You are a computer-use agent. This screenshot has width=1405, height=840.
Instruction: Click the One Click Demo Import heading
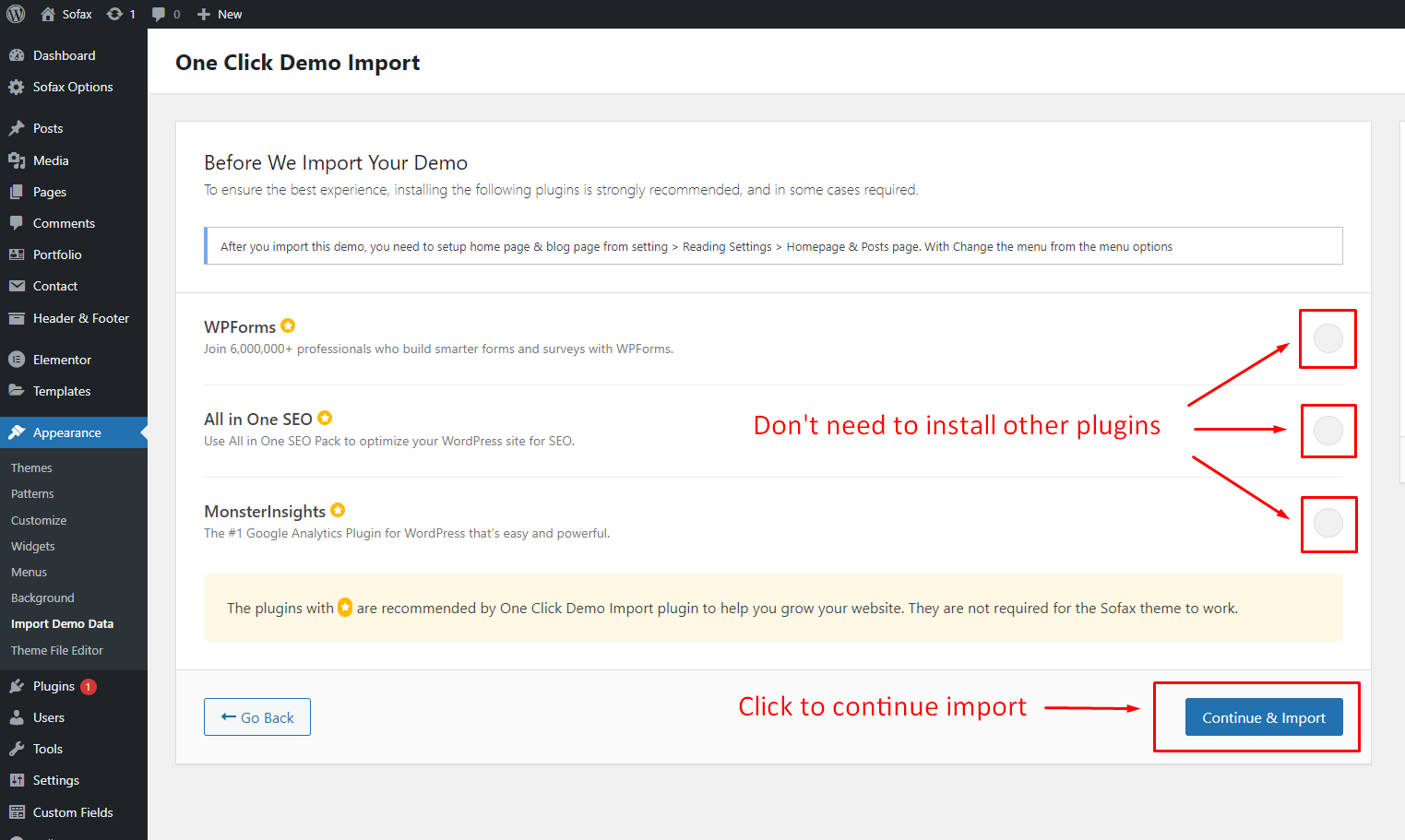click(298, 63)
